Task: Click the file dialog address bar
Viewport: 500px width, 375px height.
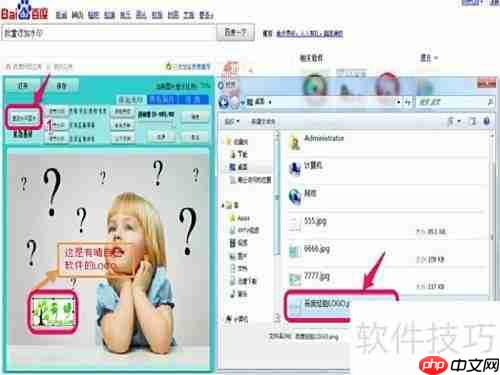Action: tap(322, 102)
